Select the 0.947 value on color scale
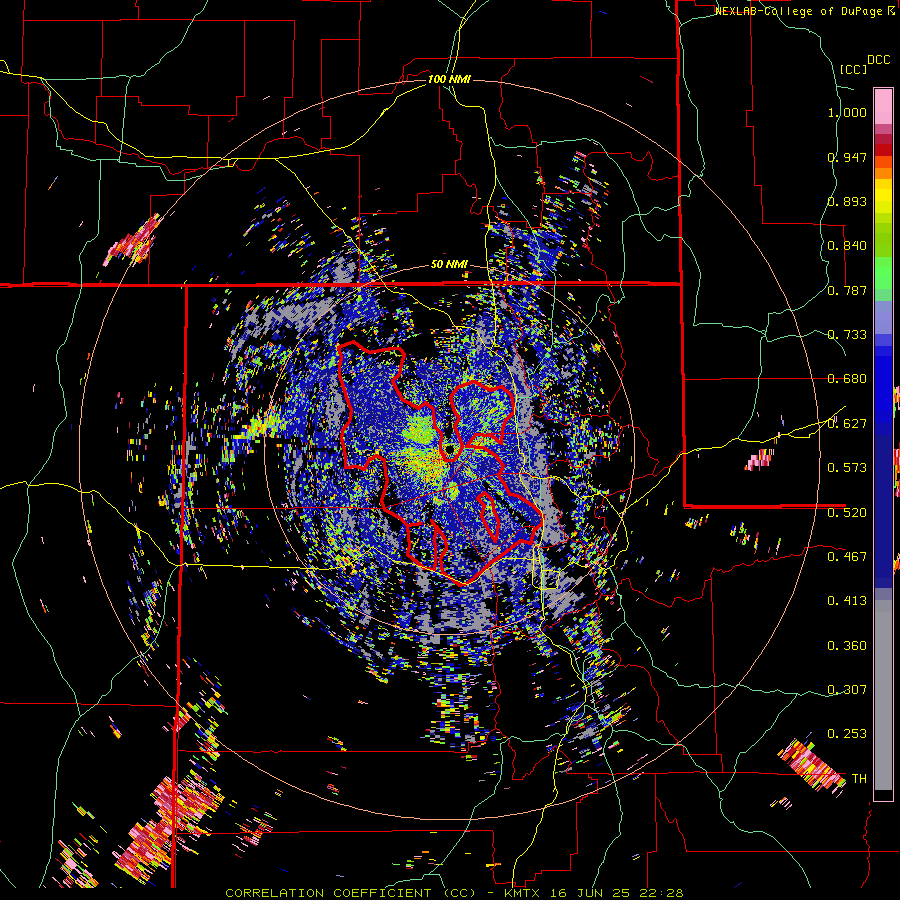Viewport: 900px width, 900px height. pyautogui.click(x=847, y=157)
